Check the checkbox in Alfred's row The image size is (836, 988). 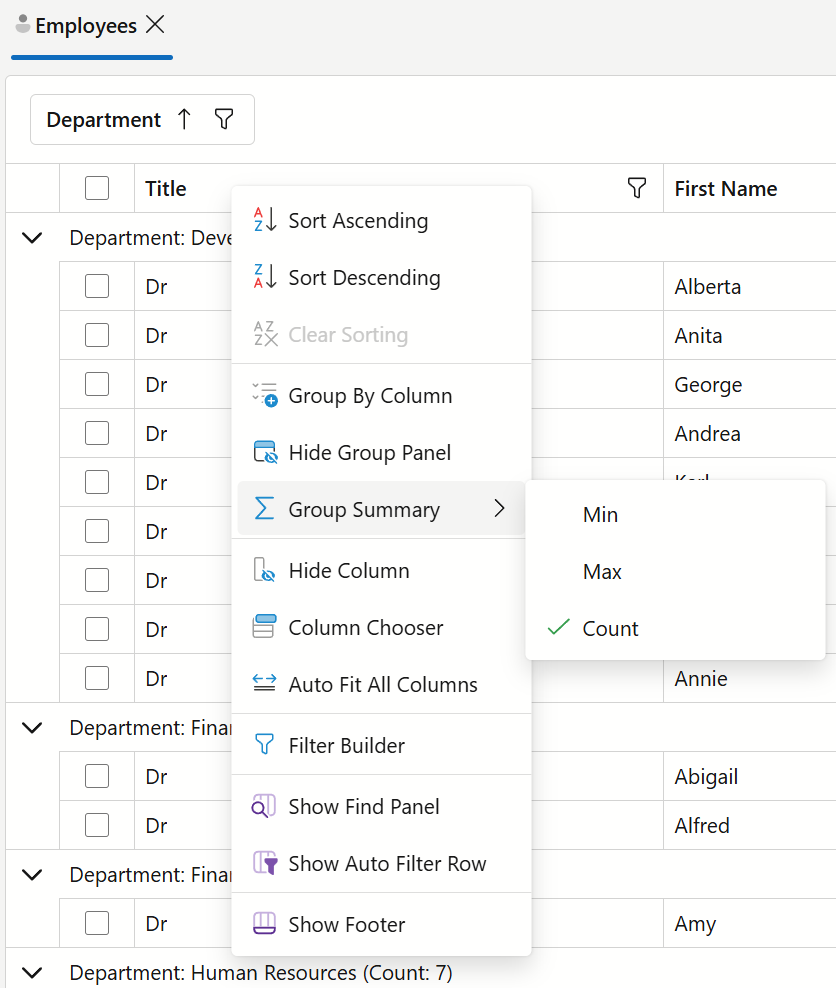tap(97, 825)
